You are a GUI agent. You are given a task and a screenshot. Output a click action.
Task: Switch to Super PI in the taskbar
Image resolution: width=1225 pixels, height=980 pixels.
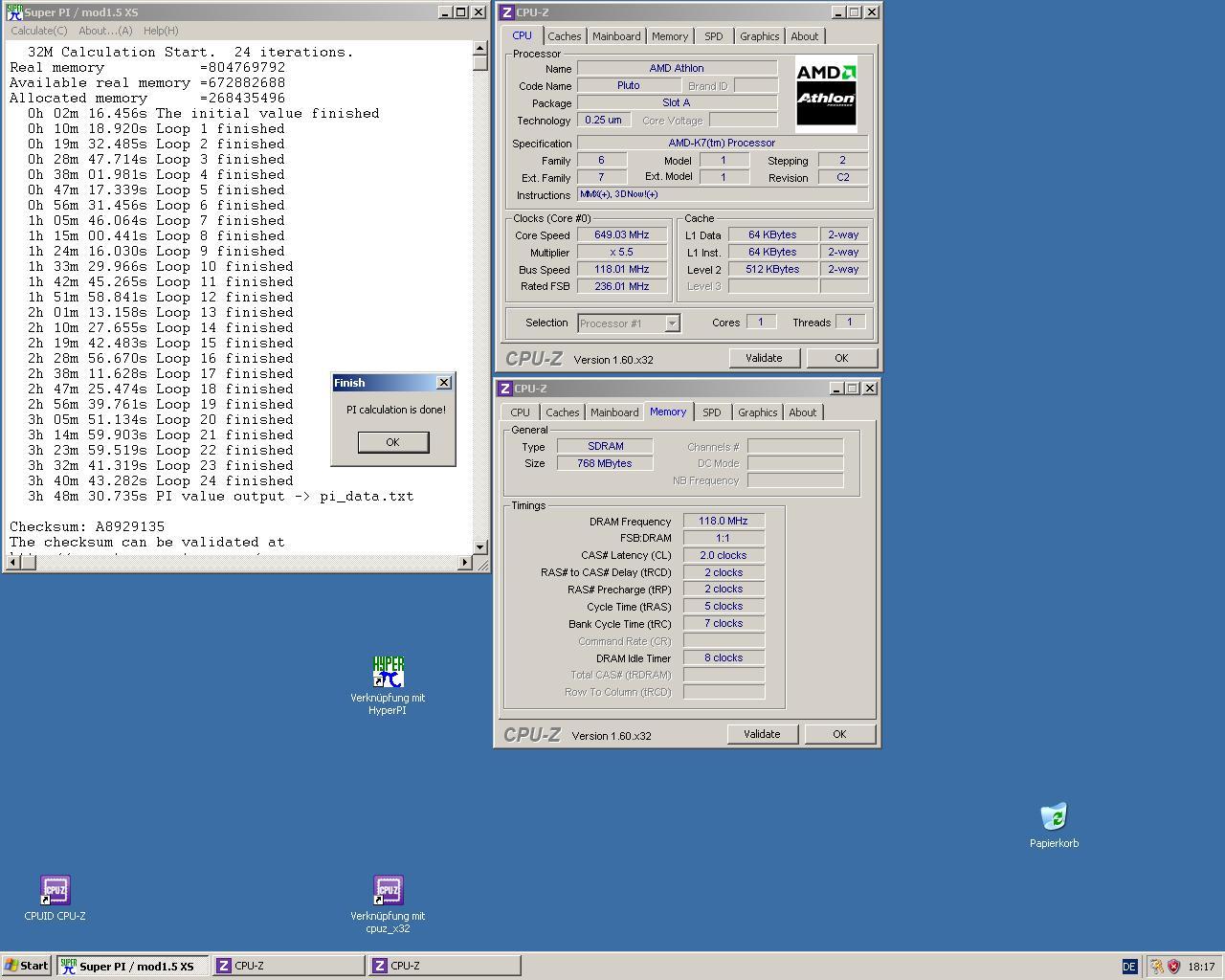pyautogui.click(x=132, y=966)
